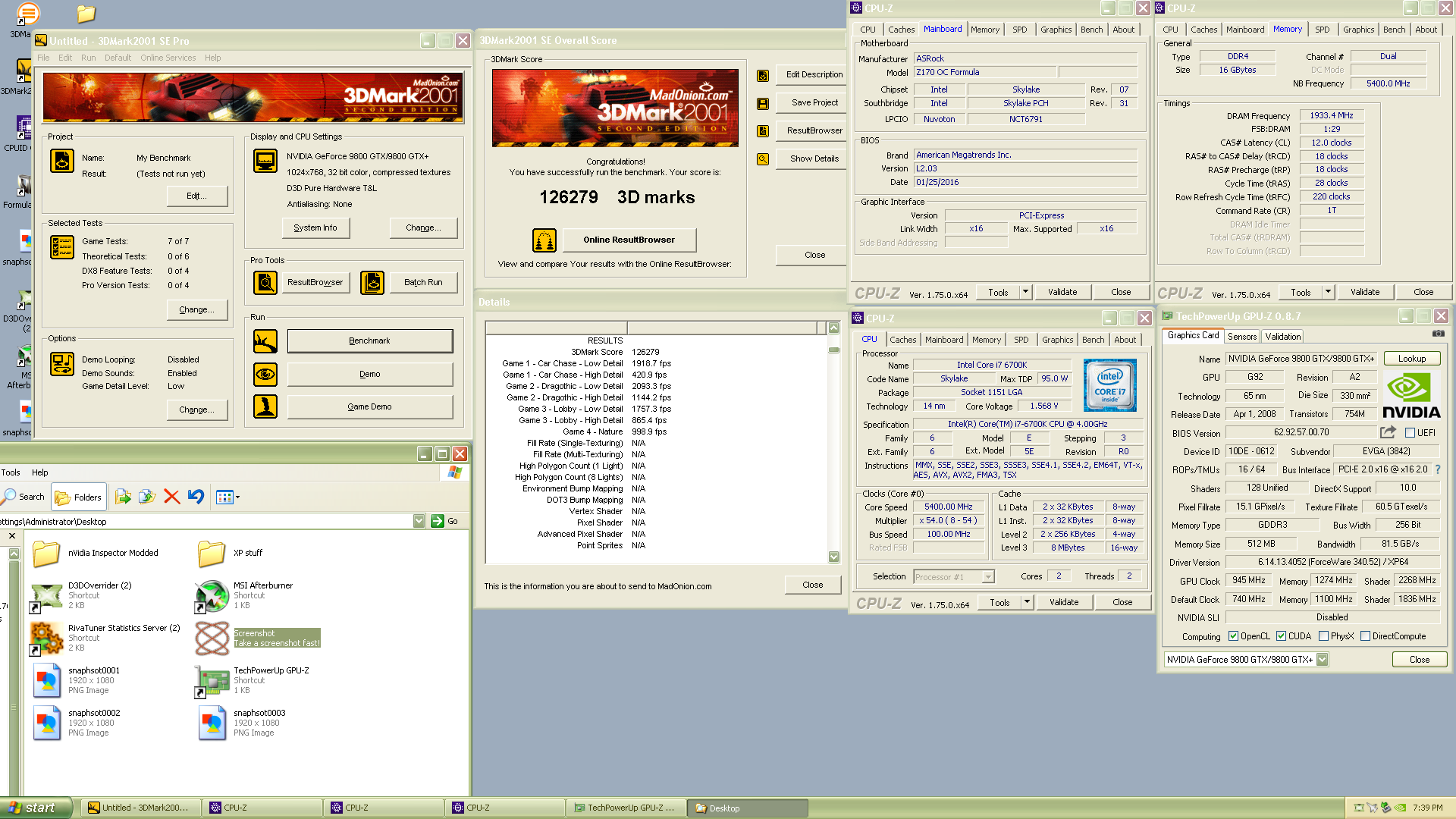Click the Display and CPU Settings monitor icon
Viewport: 1456px width, 819px height.
tap(265, 161)
